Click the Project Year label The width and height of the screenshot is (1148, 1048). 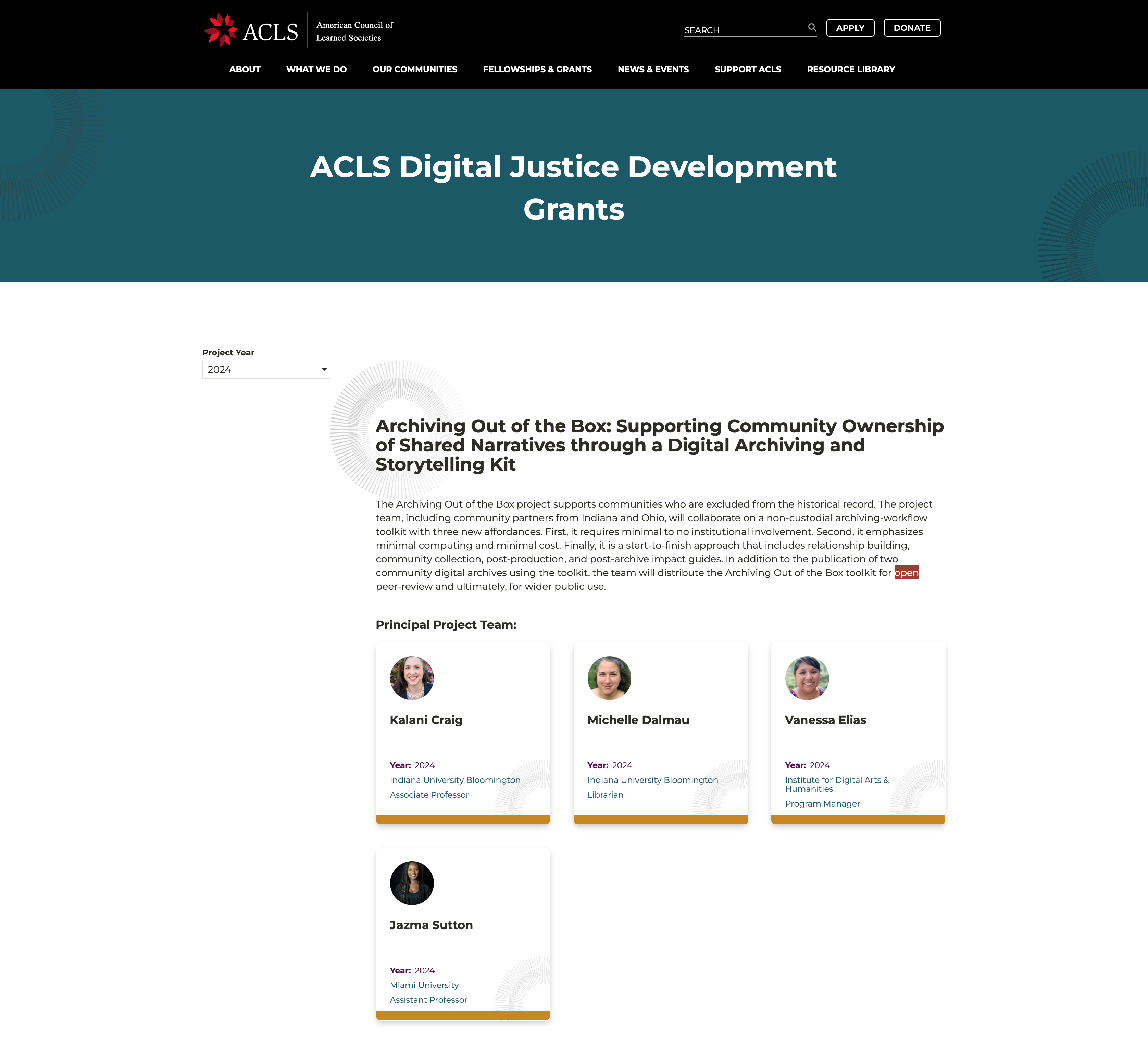(x=228, y=352)
